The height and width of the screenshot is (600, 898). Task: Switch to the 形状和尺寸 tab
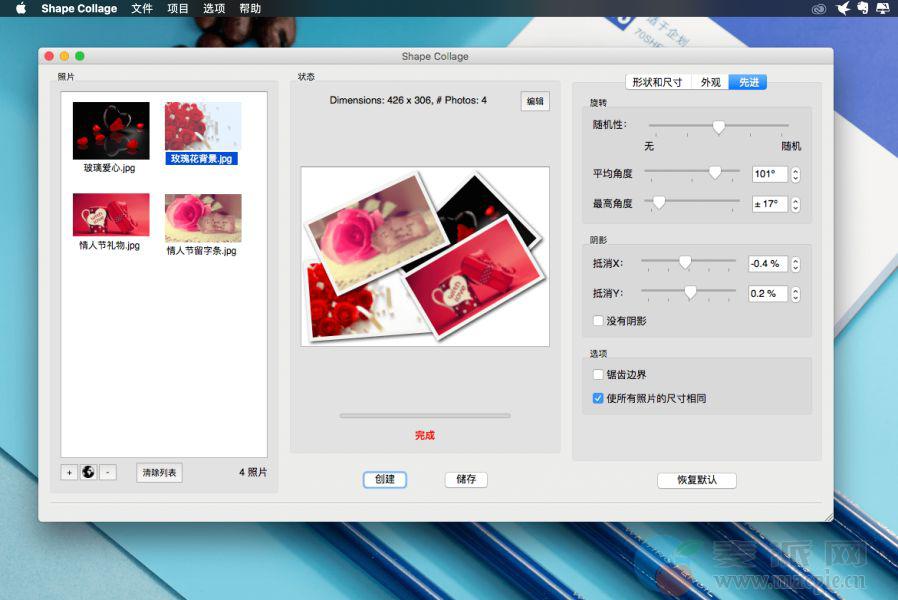coord(657,82)
